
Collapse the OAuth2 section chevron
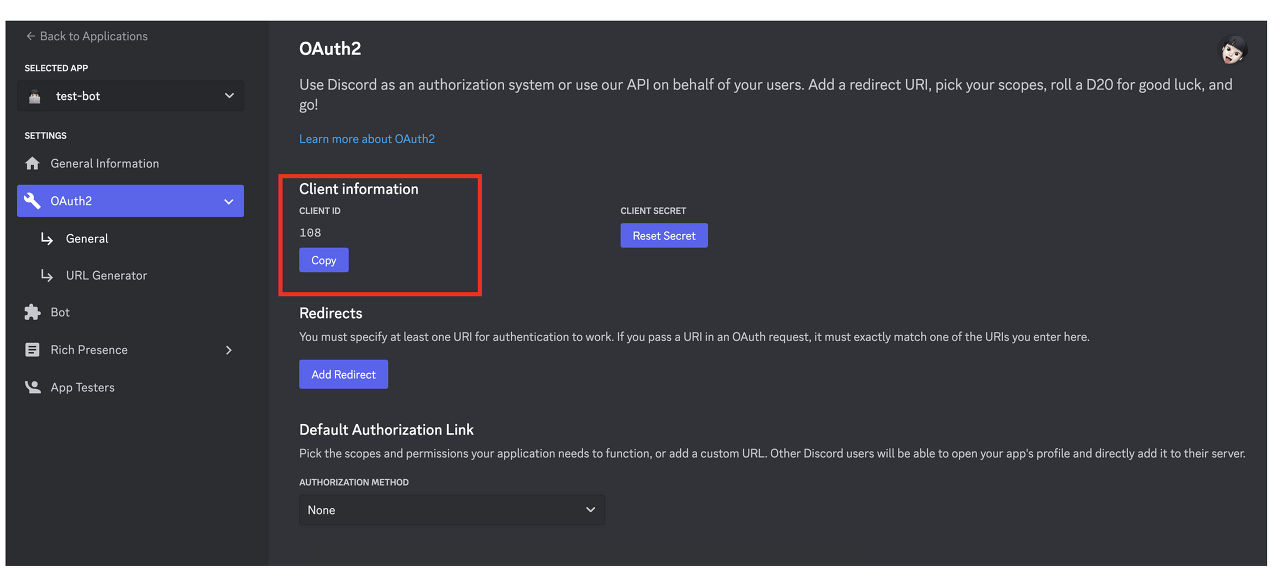point(229,201)
